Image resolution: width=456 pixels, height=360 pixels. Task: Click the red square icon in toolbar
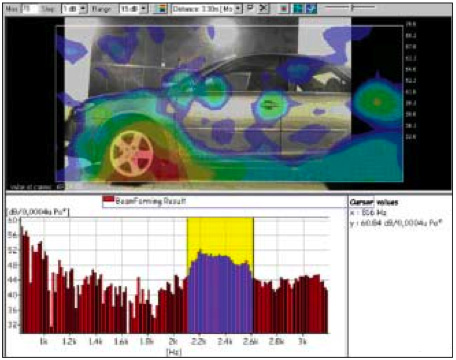tap(283, 9)
